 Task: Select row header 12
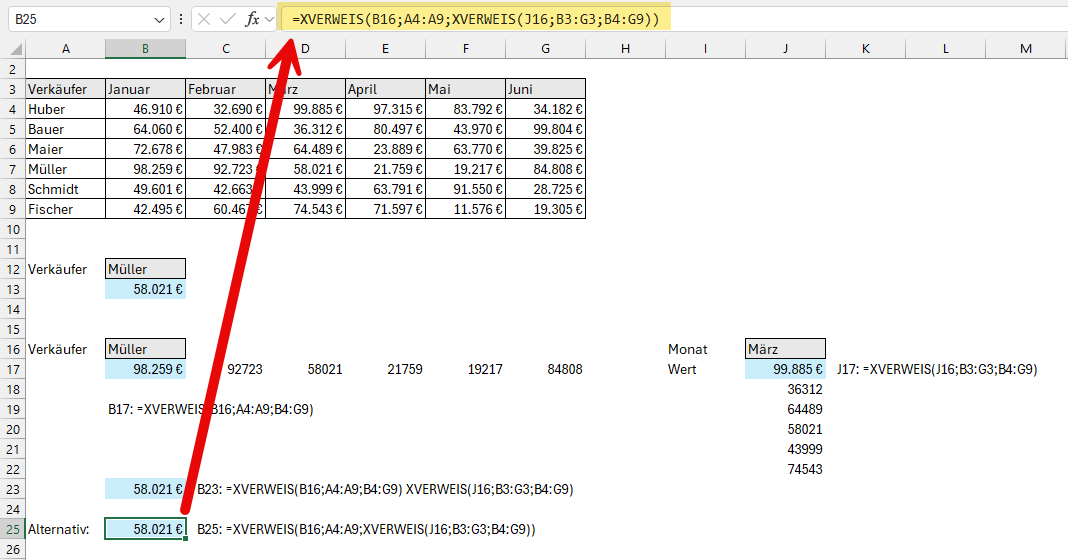pos(12,269)
